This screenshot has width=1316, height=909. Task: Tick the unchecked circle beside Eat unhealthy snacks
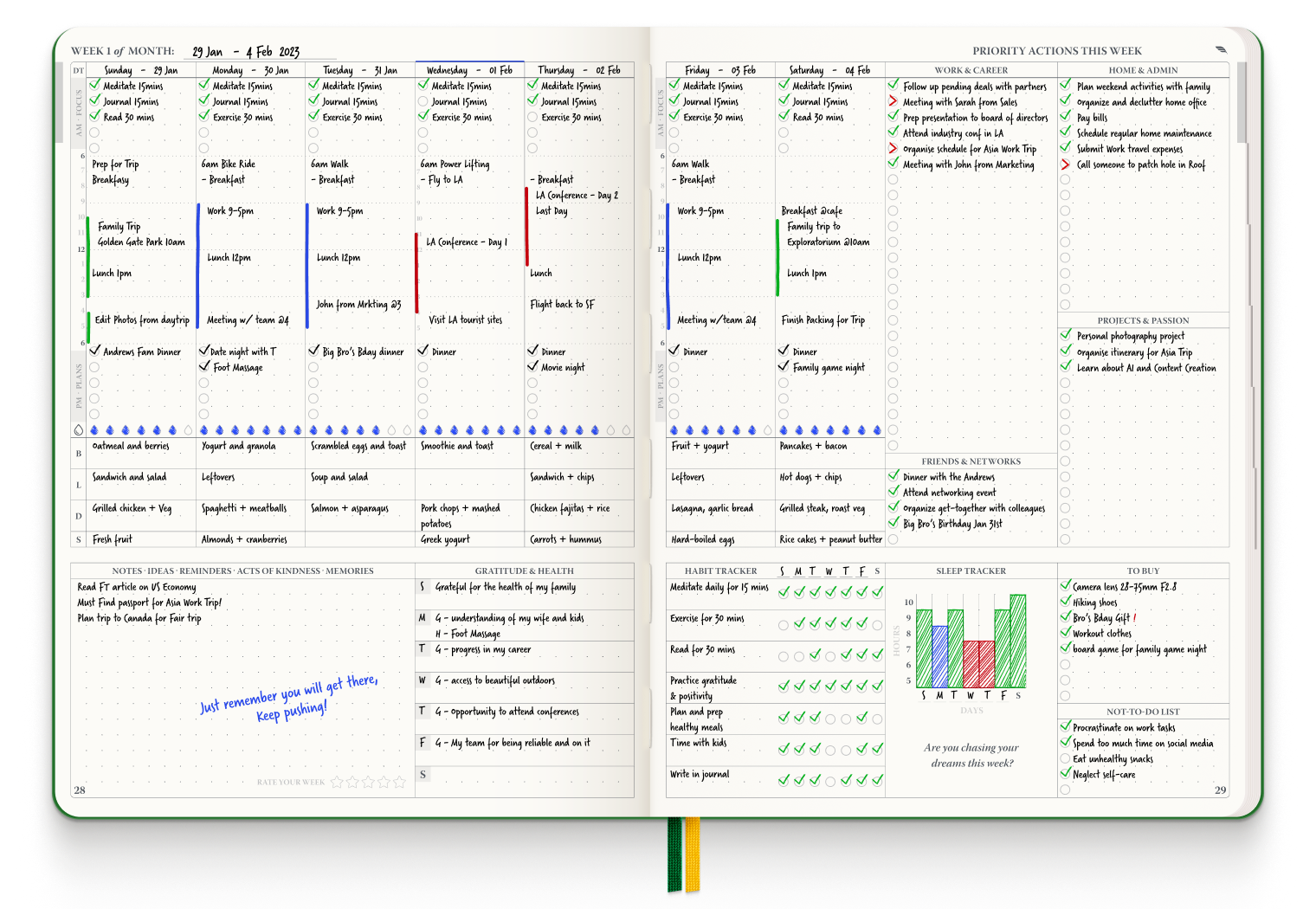pos(1066,758)
